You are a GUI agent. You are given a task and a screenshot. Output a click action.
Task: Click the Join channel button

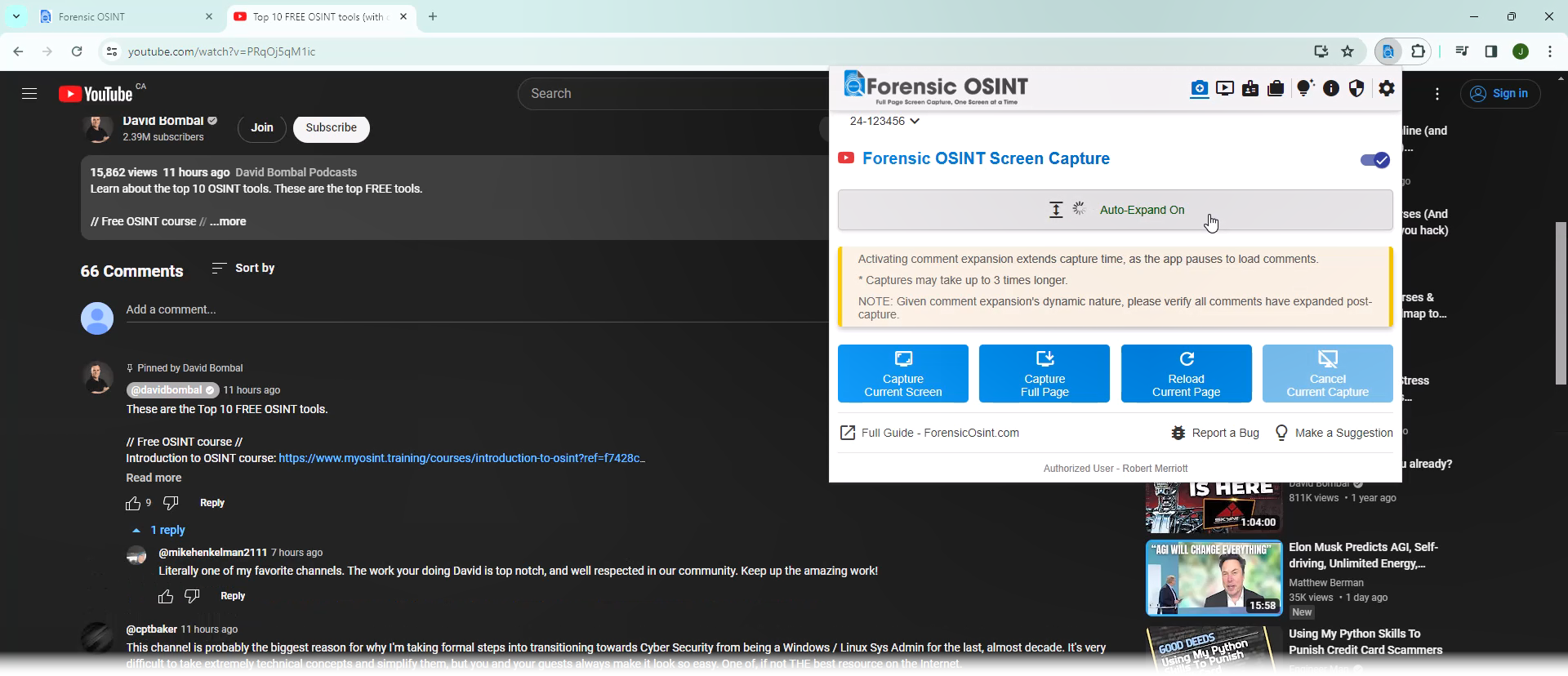point(262,127)
